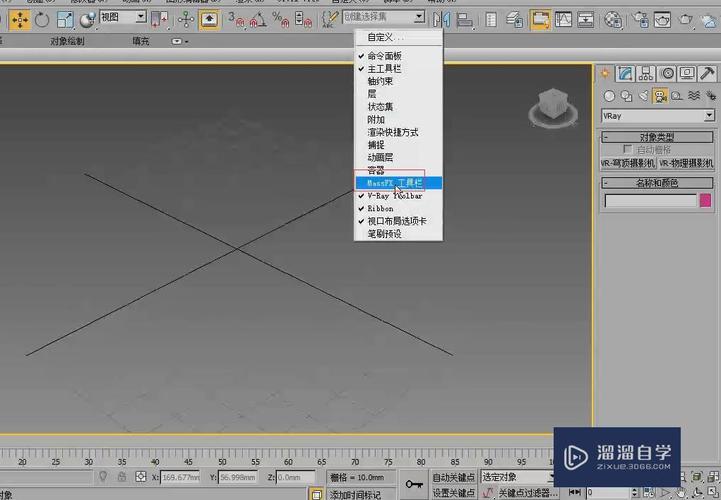Toggle the checked 主工具栏 menu entry
Image resolution: width=721 pixels, height=500 pixels.
point(398,69)
